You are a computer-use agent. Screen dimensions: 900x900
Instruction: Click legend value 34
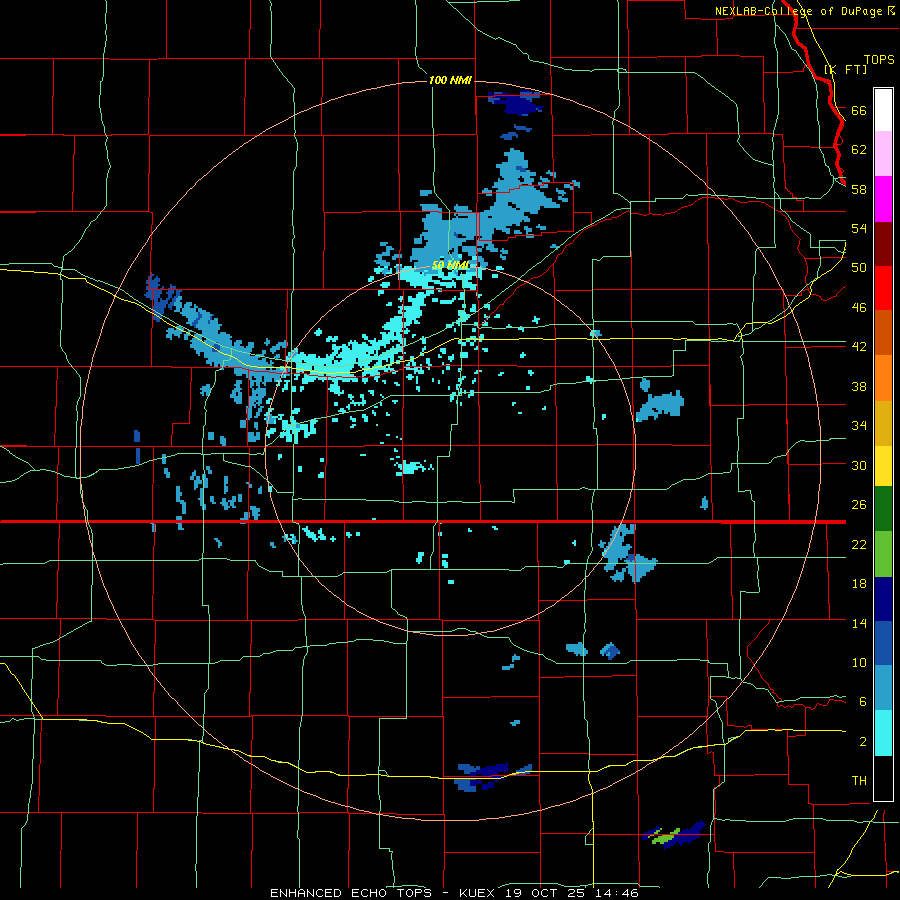[859, 426]
